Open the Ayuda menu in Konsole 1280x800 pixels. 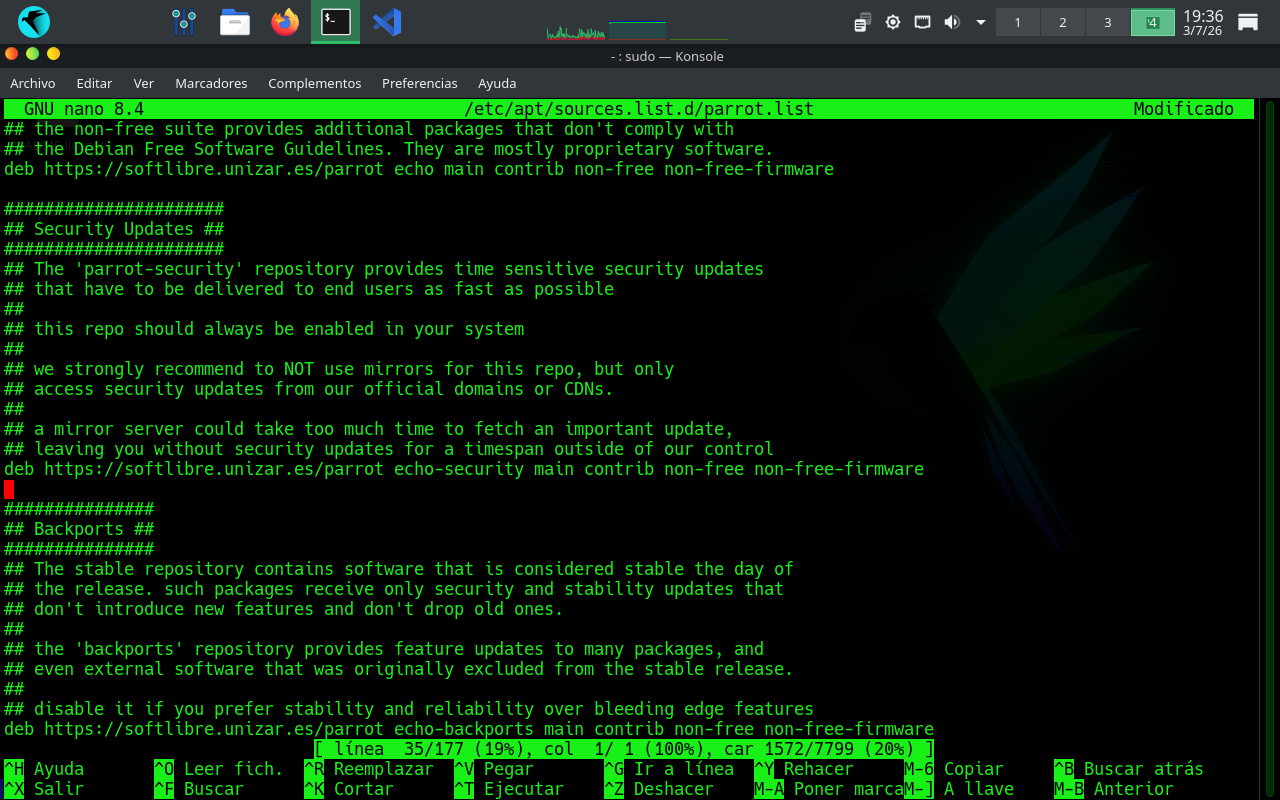point(497,83)
